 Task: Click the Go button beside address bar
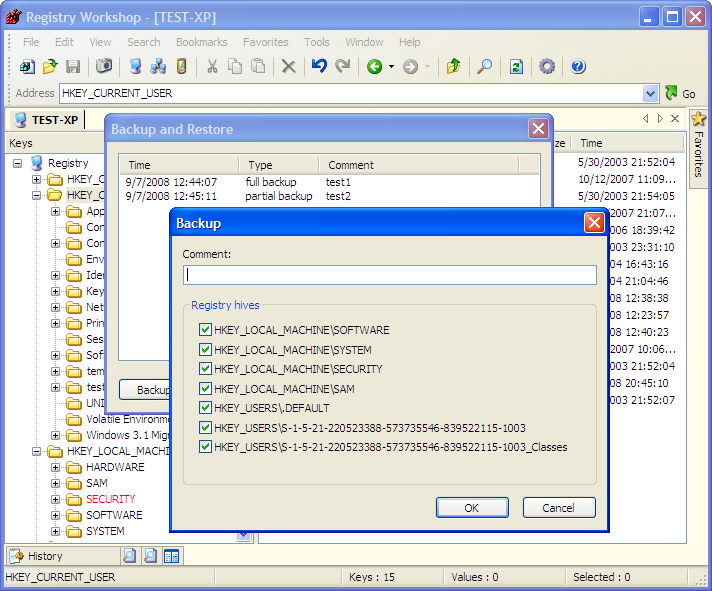[680, 93]
